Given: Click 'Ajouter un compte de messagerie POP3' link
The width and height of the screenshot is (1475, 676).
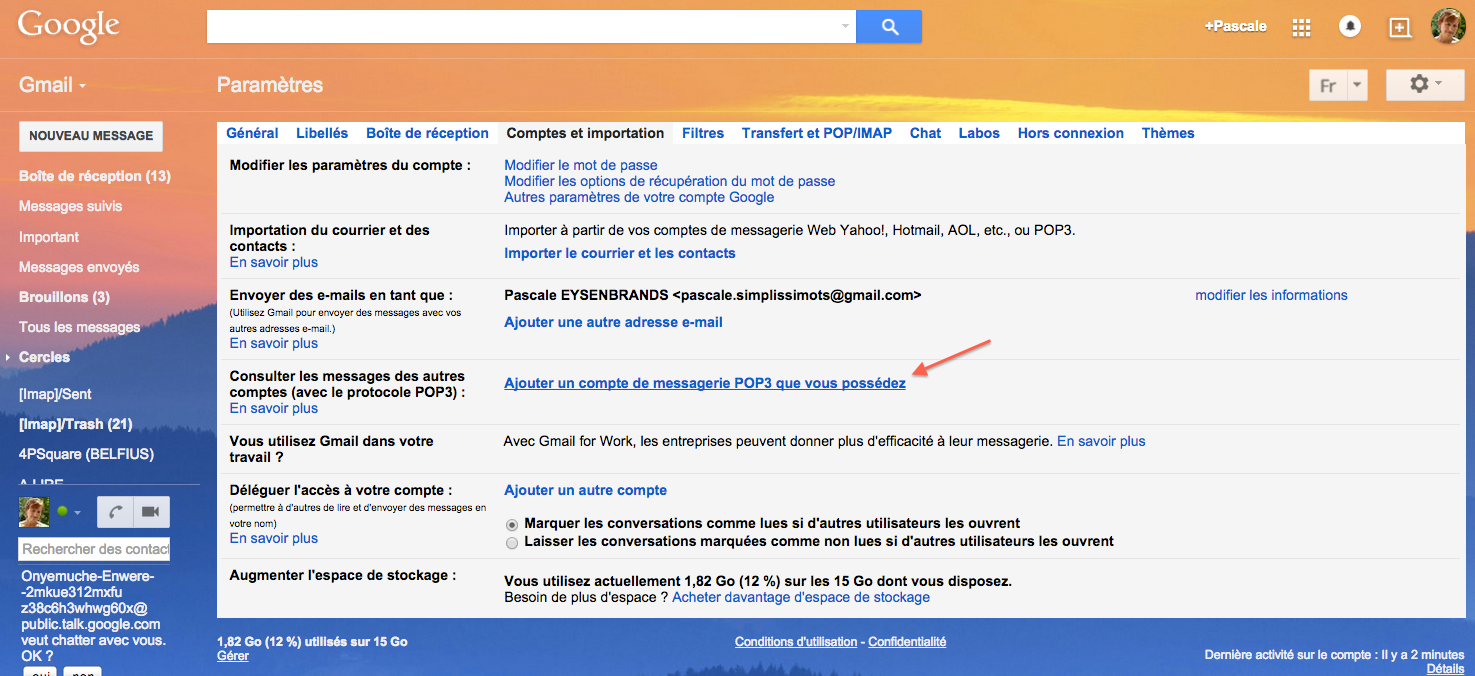Looking at the screenshot, I should point(704,382).
